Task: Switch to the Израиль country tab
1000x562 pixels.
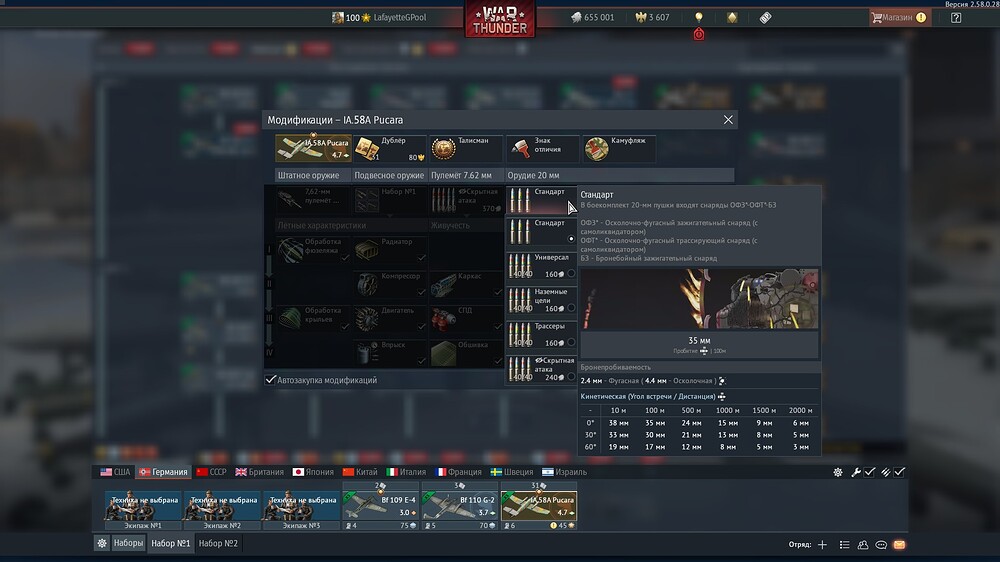Action: tap(564, 472)
